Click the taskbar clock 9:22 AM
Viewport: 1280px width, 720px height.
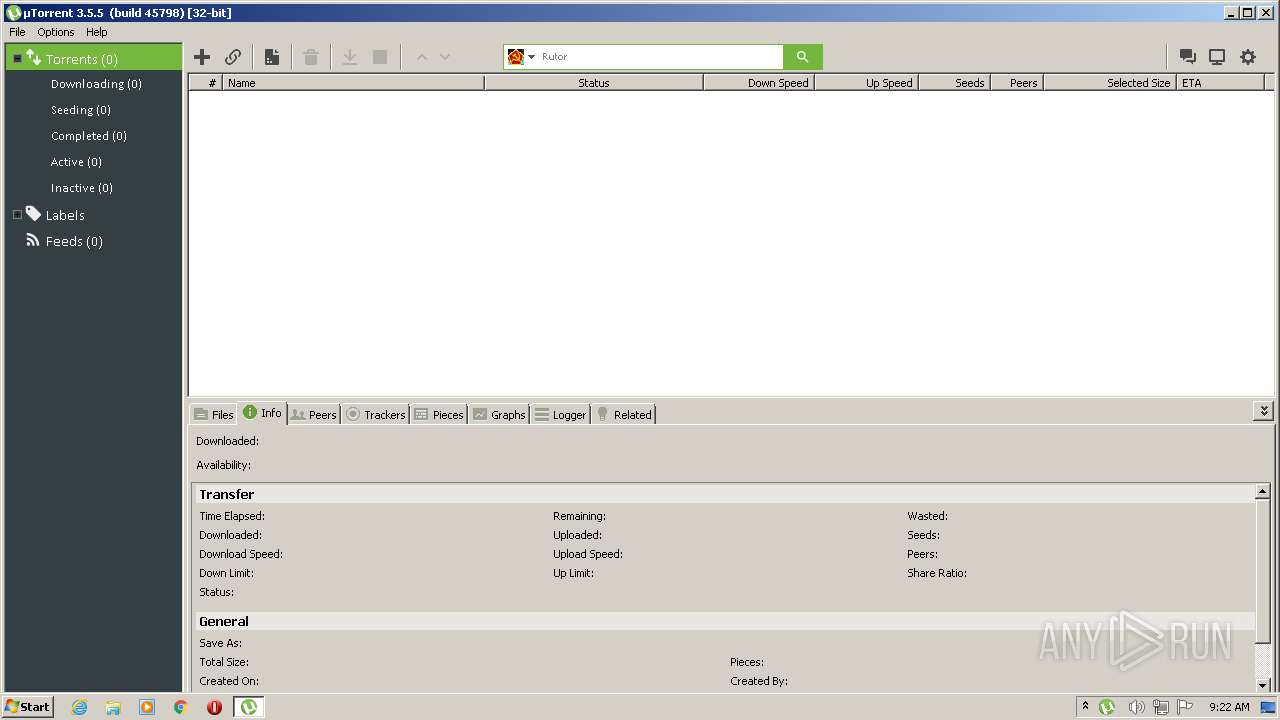click(x=1229, y=707)
